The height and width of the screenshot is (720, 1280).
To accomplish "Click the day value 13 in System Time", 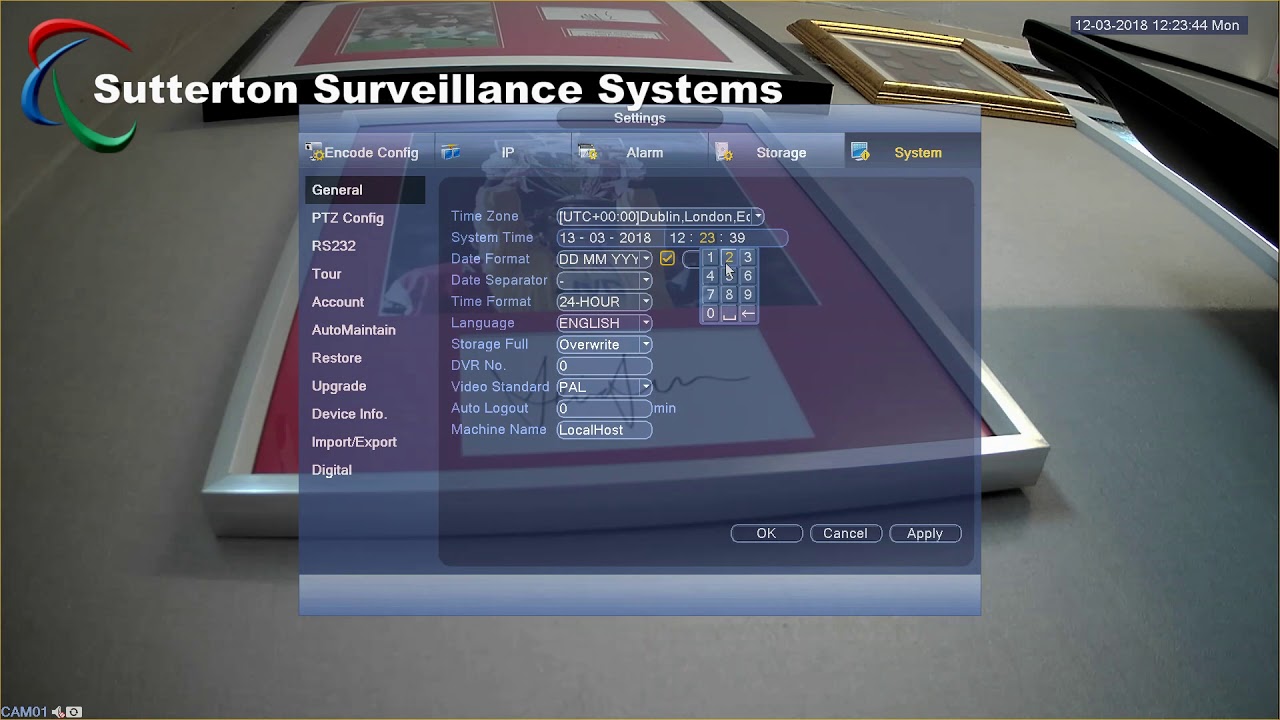I will coord(568,238).
